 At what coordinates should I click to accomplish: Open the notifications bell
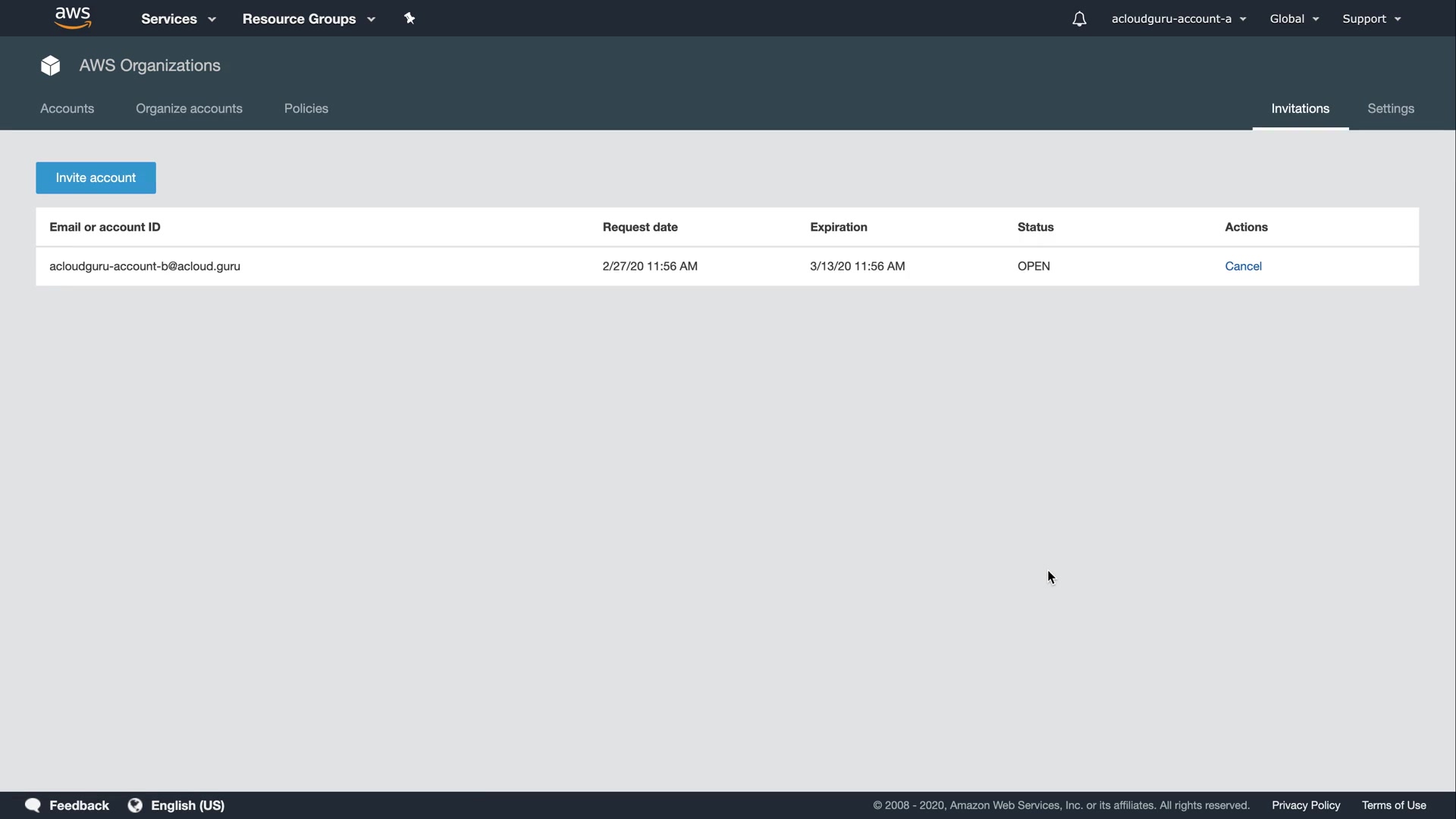[x=1079, y=19]
